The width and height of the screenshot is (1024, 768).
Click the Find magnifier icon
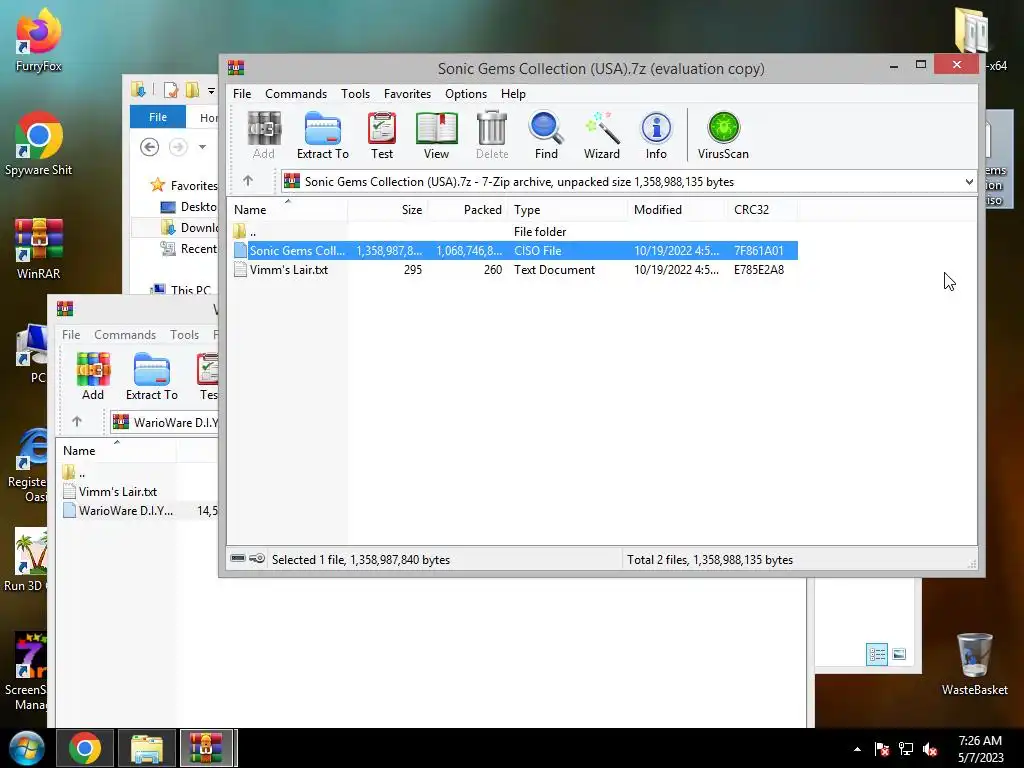[546, 135]
